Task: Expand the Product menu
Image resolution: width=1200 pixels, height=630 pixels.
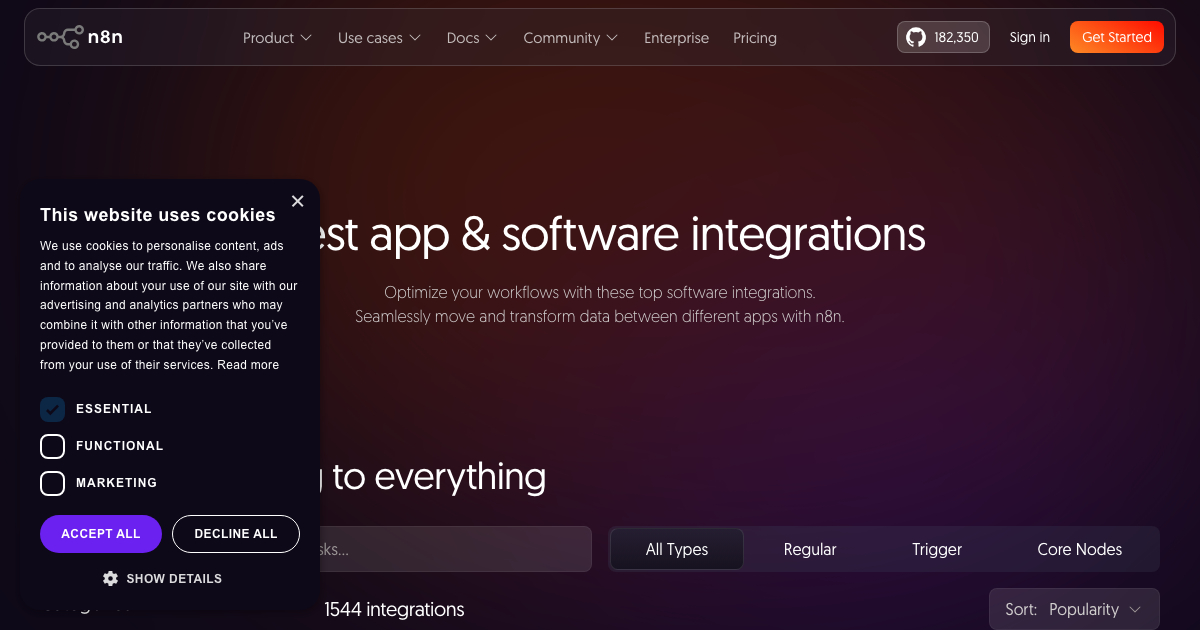Action: [x=277, y=38]
